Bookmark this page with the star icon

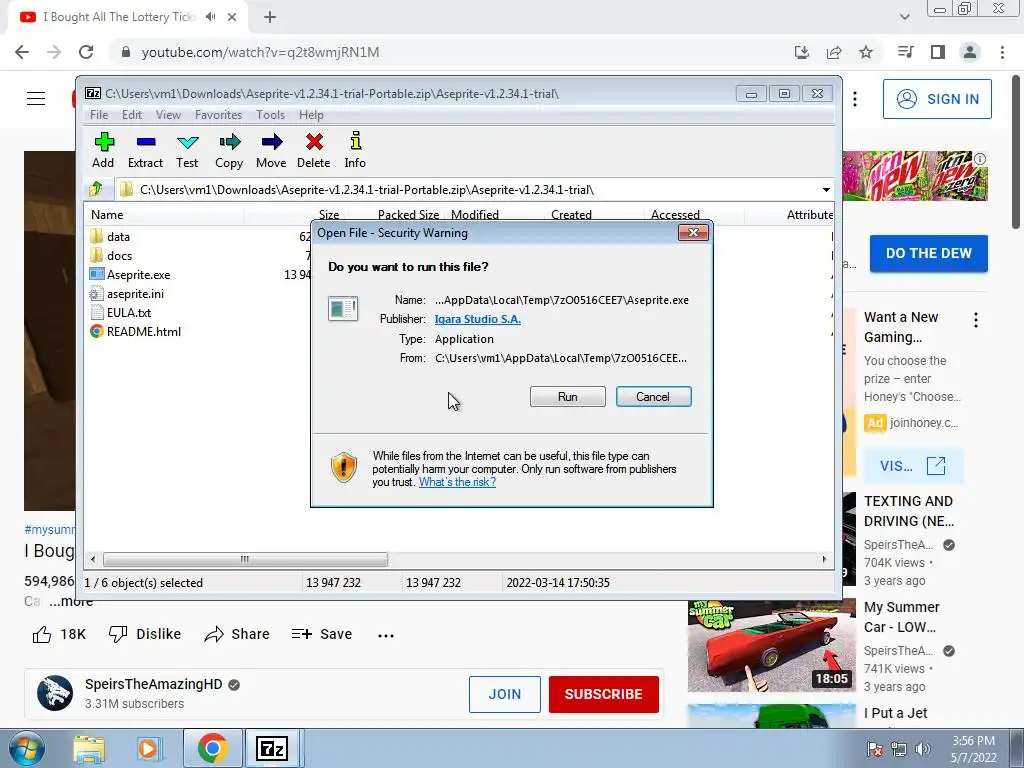tap(866, 52)
